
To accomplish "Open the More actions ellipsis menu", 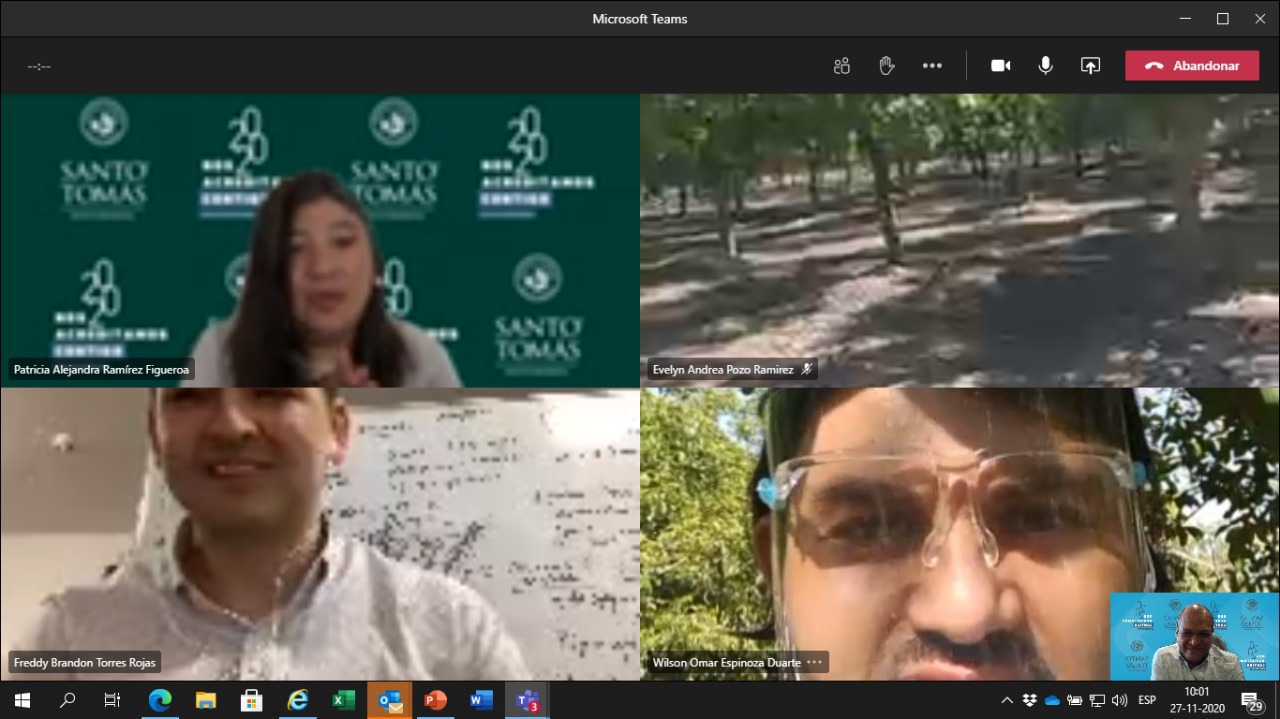I will coord(932,66).
